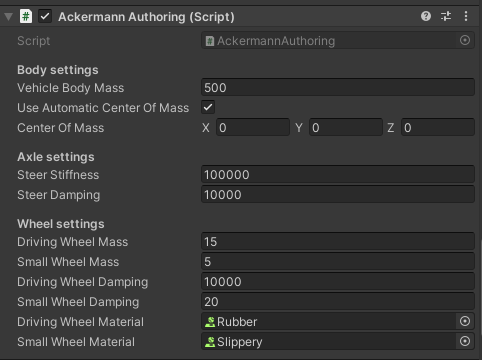The width and height of the screenshot is (482, 360).
Task: Click the Rubber physics material icon
Action: pos(210,322)
